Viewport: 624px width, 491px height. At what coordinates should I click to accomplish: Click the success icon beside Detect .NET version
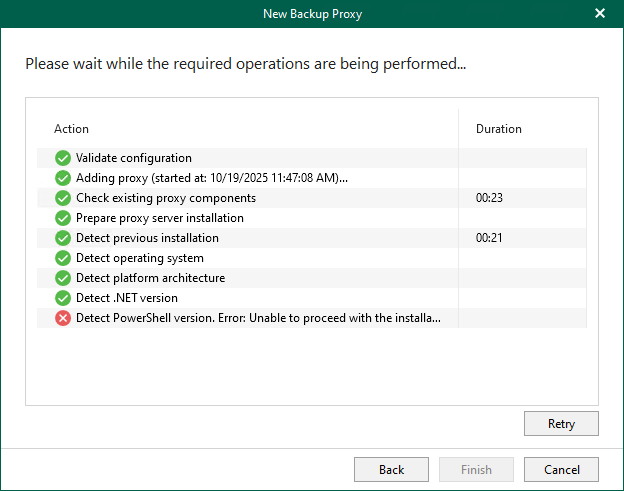point(63,298)
